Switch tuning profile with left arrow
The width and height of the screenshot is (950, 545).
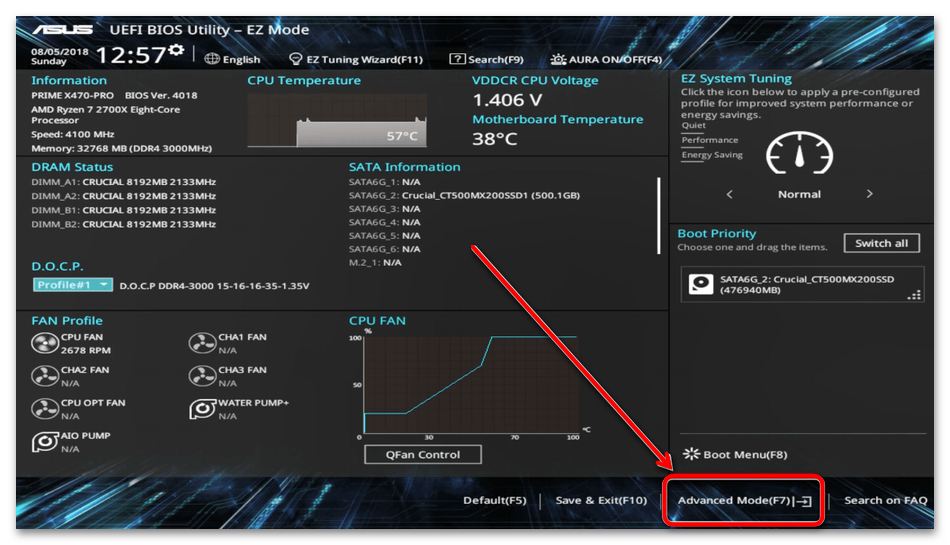point(729,194)
